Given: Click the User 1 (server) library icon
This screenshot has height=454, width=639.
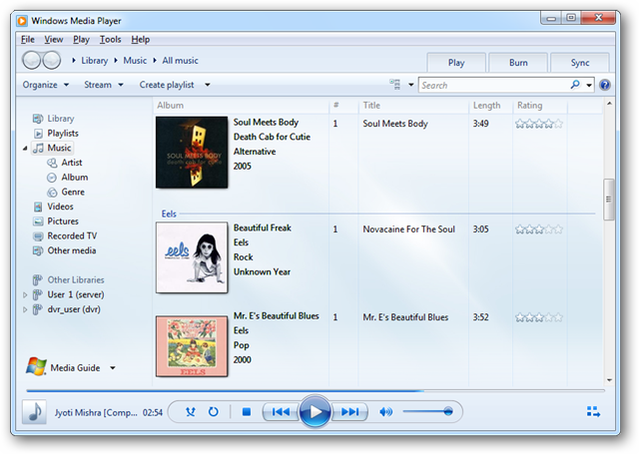Looking at the screenshot, I should pos(37,295).
